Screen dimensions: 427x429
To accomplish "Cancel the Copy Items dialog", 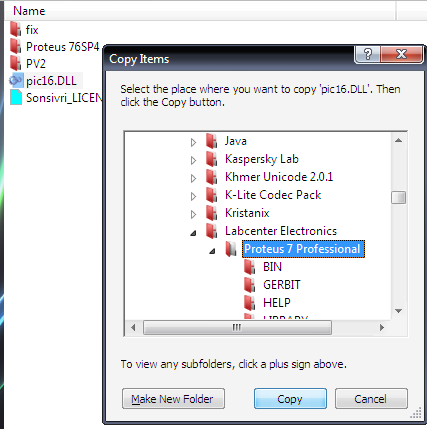I will (371, 399).
